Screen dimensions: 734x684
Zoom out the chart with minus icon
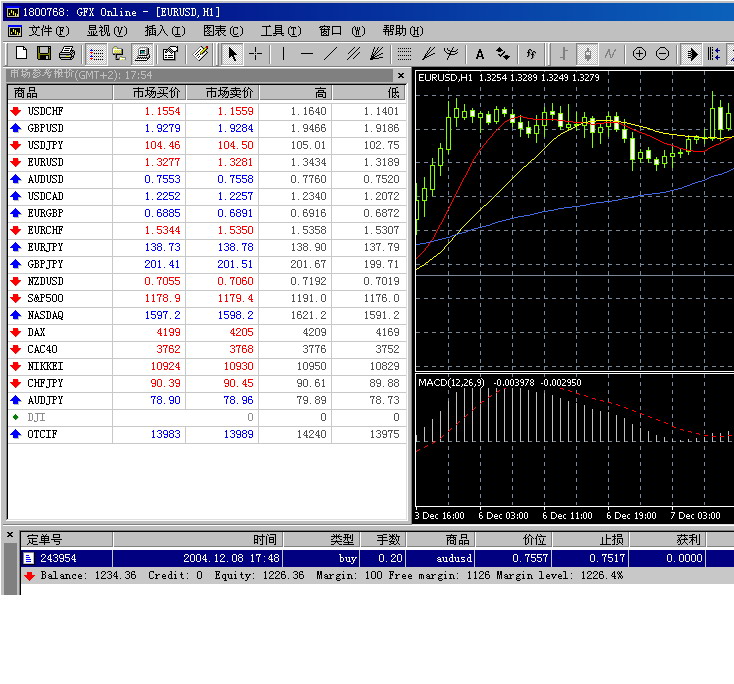[662, 54]
